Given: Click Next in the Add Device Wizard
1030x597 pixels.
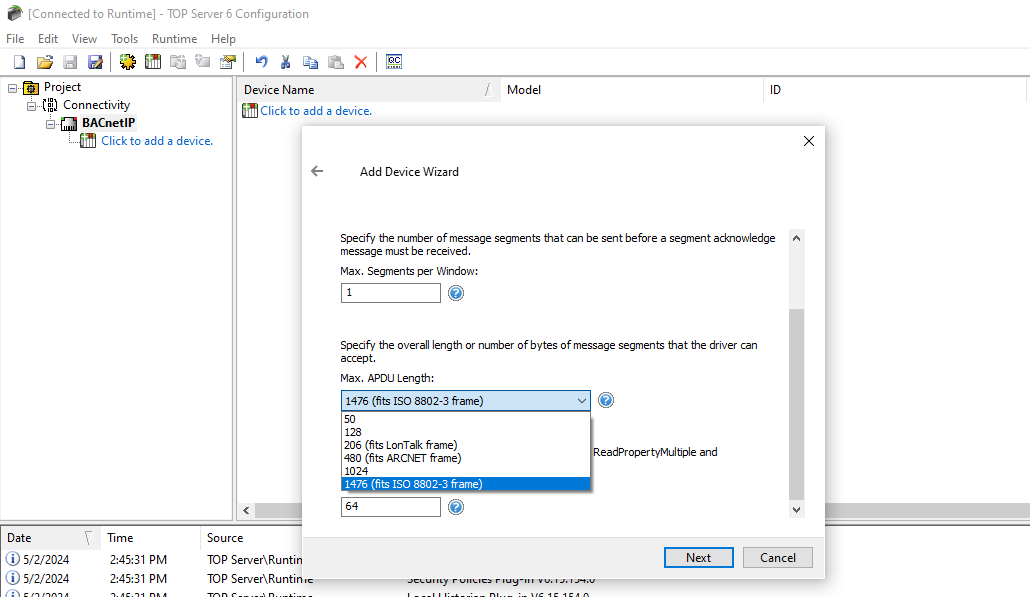Looking at the screenshot, I should [x=698, y=557].
